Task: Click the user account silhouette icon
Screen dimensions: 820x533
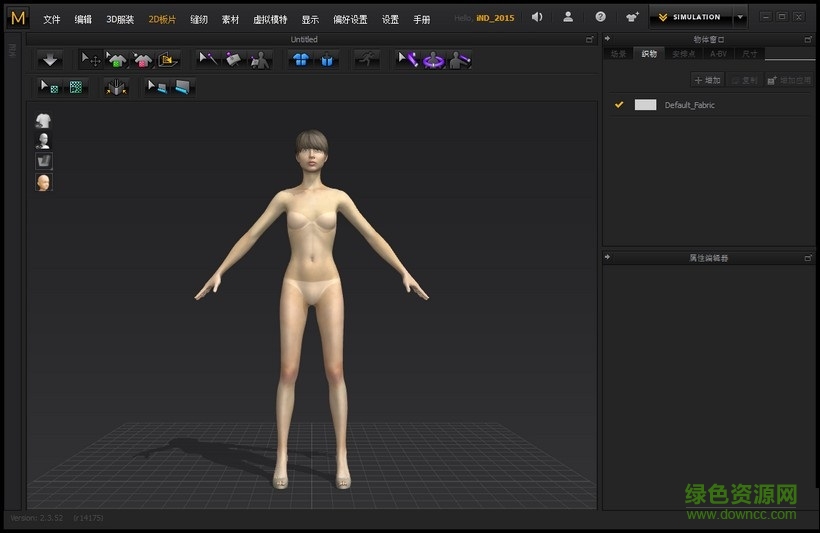Action: (x=568, y=17)
